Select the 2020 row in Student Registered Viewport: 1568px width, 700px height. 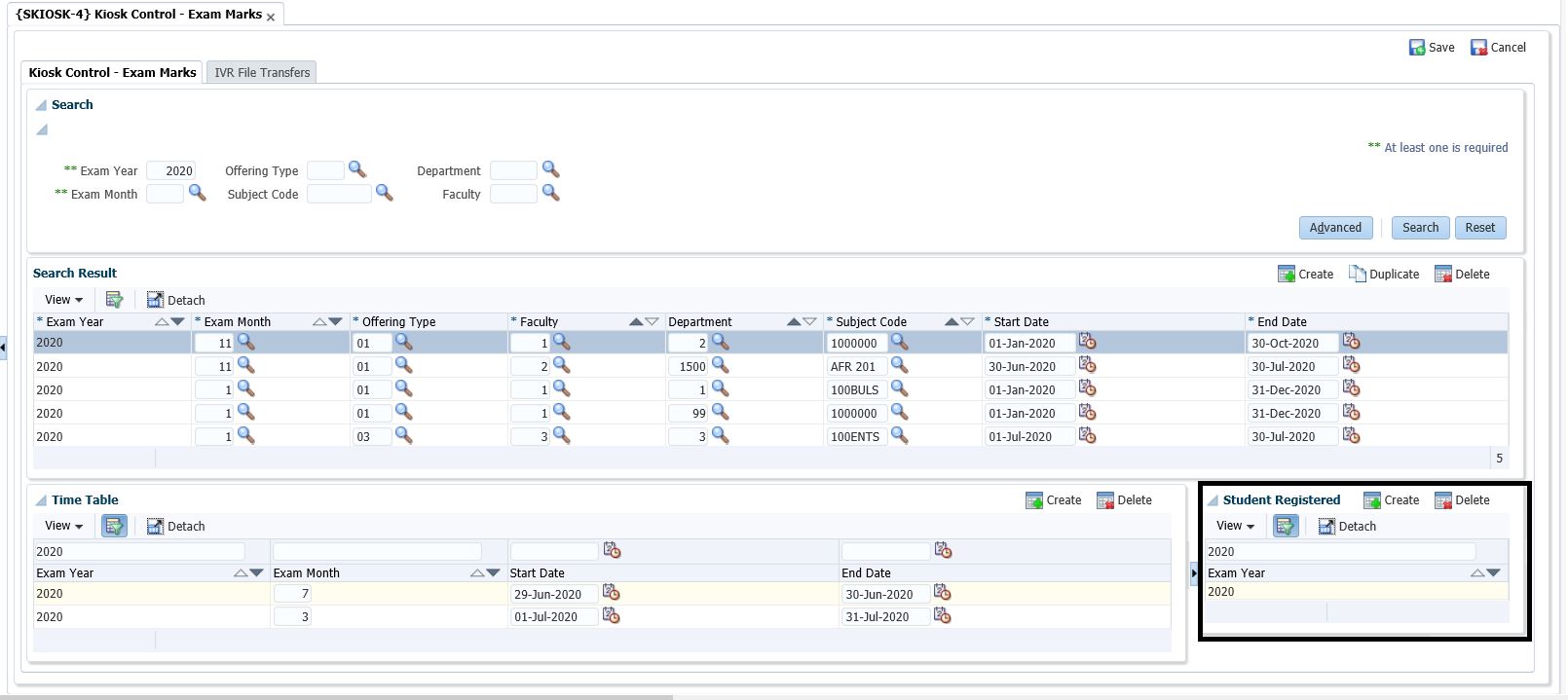coord(1356,591)
